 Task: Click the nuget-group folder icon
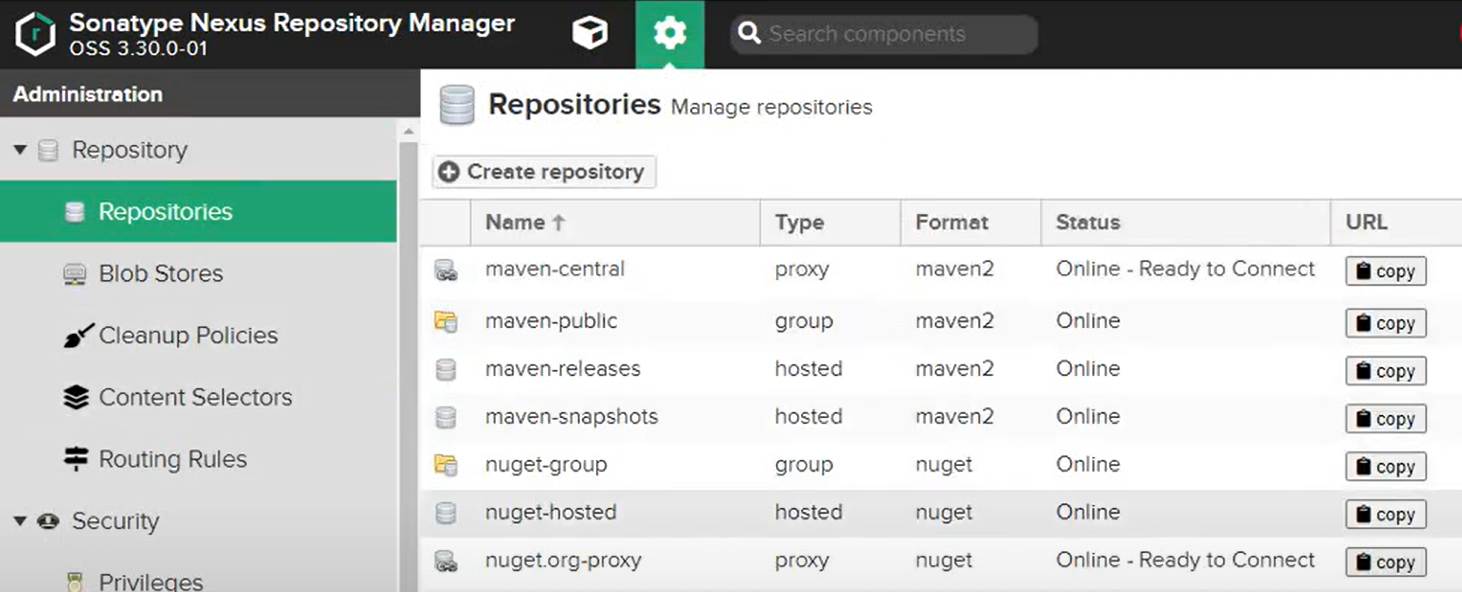pyautogui.click(x=446, y=466)
